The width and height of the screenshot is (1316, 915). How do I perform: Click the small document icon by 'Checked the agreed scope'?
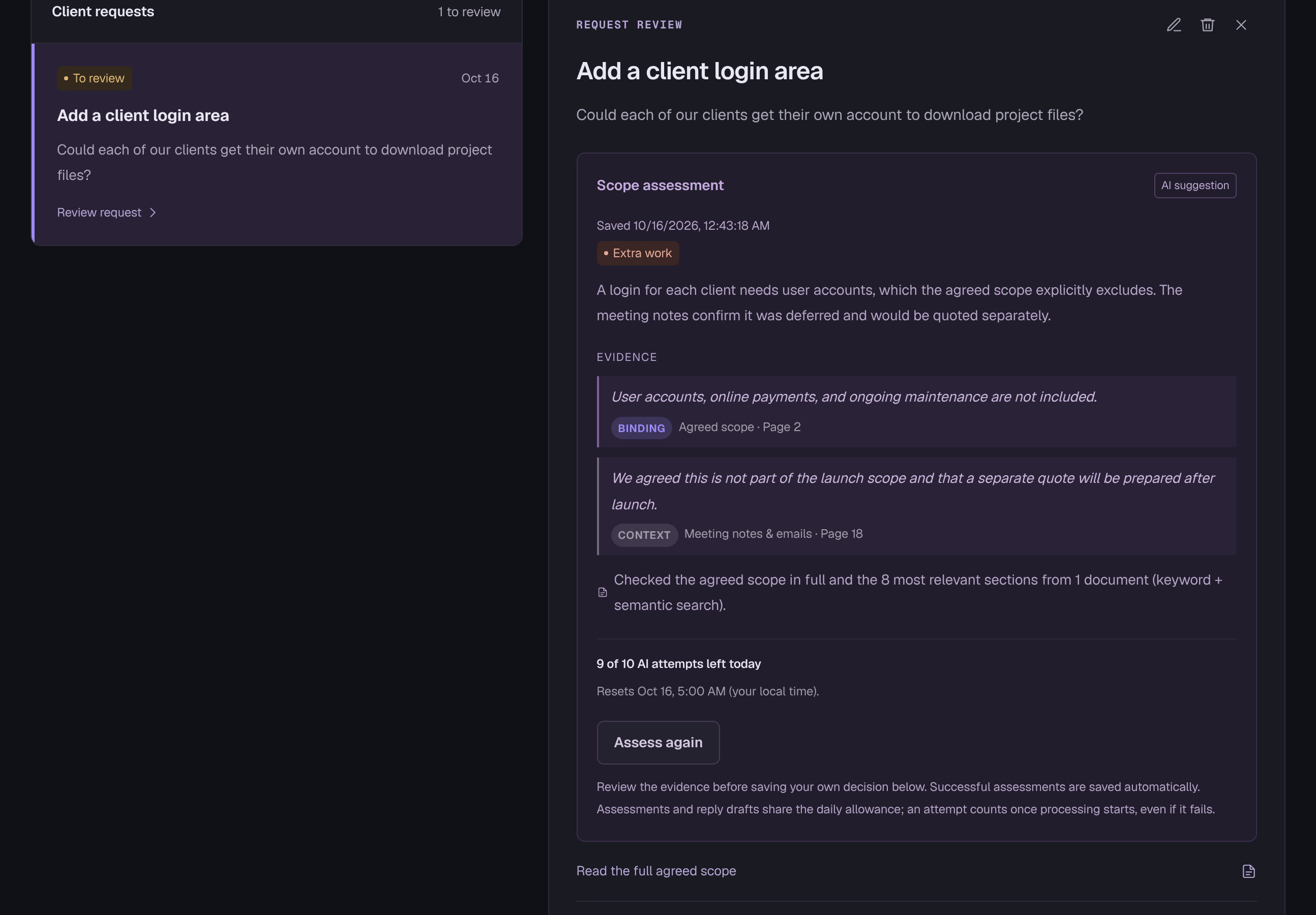coord(603,592)
